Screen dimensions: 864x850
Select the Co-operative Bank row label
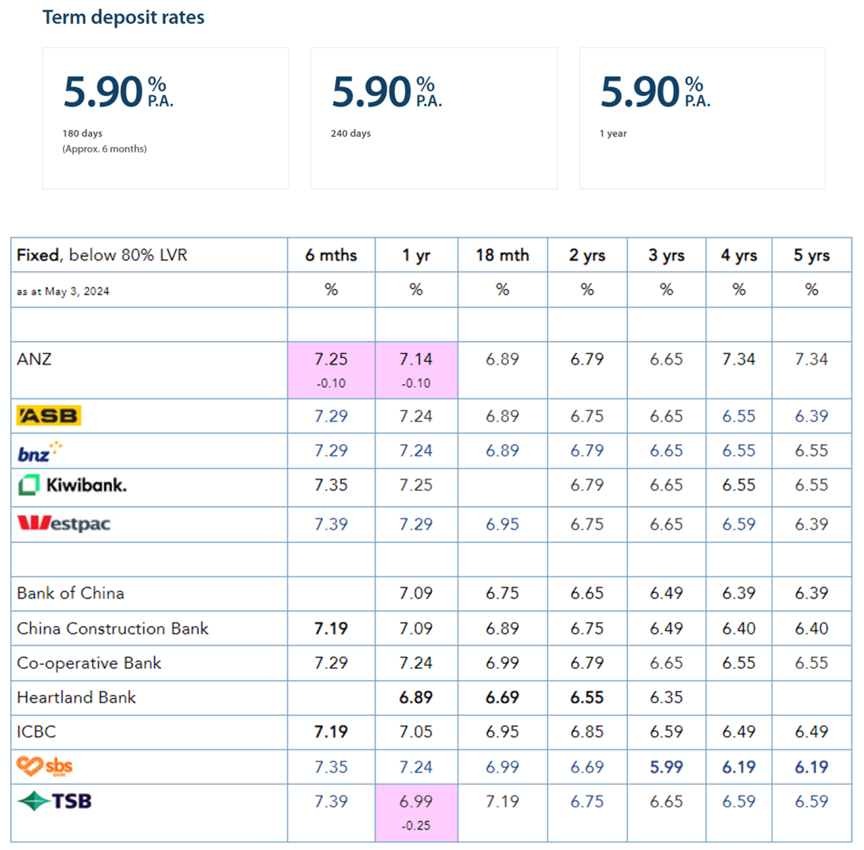[x=89, y=663]
